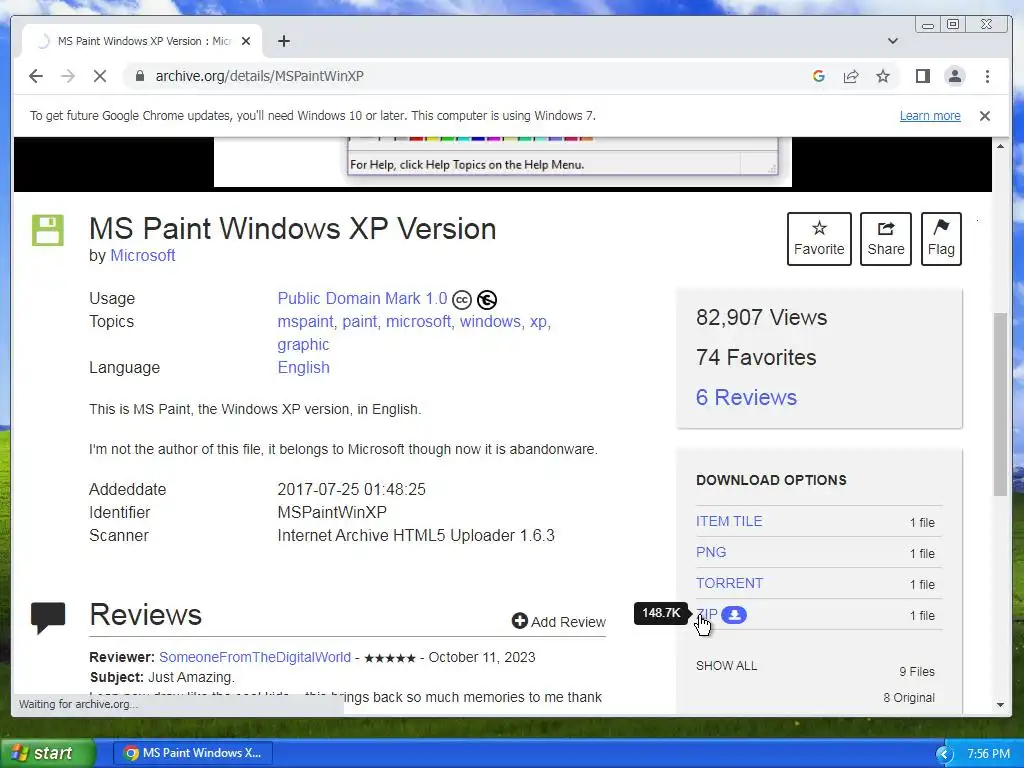
Task: Click the speech bubble Reviews icon
Action: click(48, 616)
